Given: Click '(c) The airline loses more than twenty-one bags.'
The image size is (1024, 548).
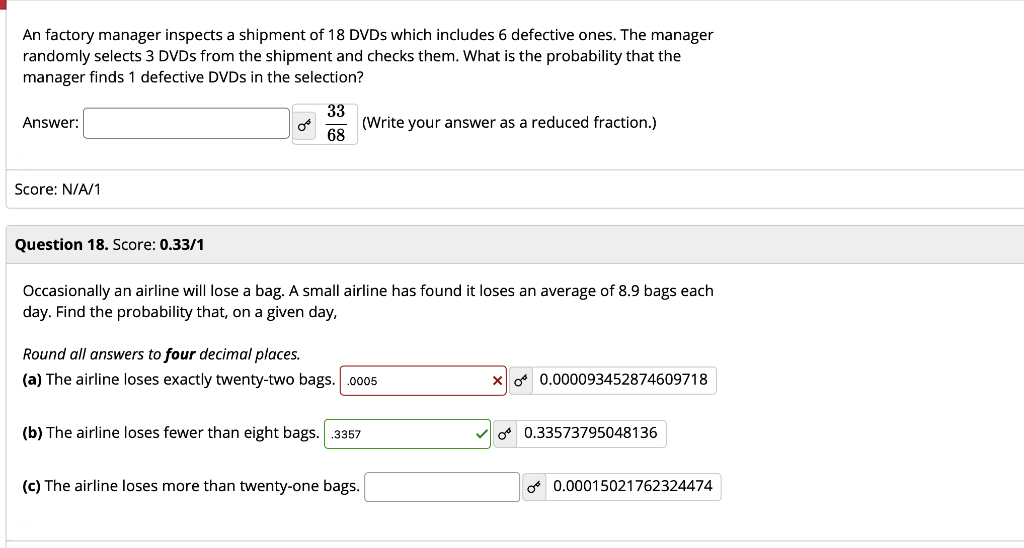Looking at the screenshot, I should pyautogui.click(x=191, y=486).
